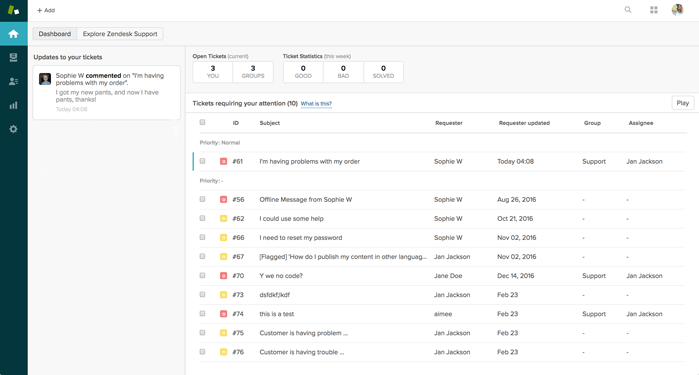699x375 pixels.
Task: Open the "What is this?" link
Action: (316, 104)
